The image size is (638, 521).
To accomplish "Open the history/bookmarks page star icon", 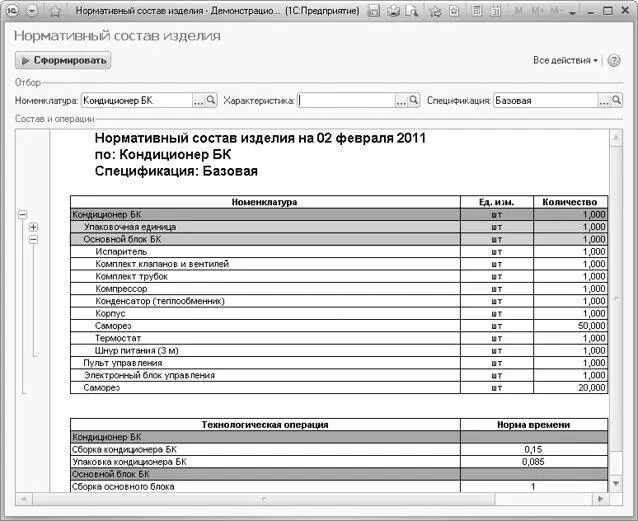I will (454, 11).
